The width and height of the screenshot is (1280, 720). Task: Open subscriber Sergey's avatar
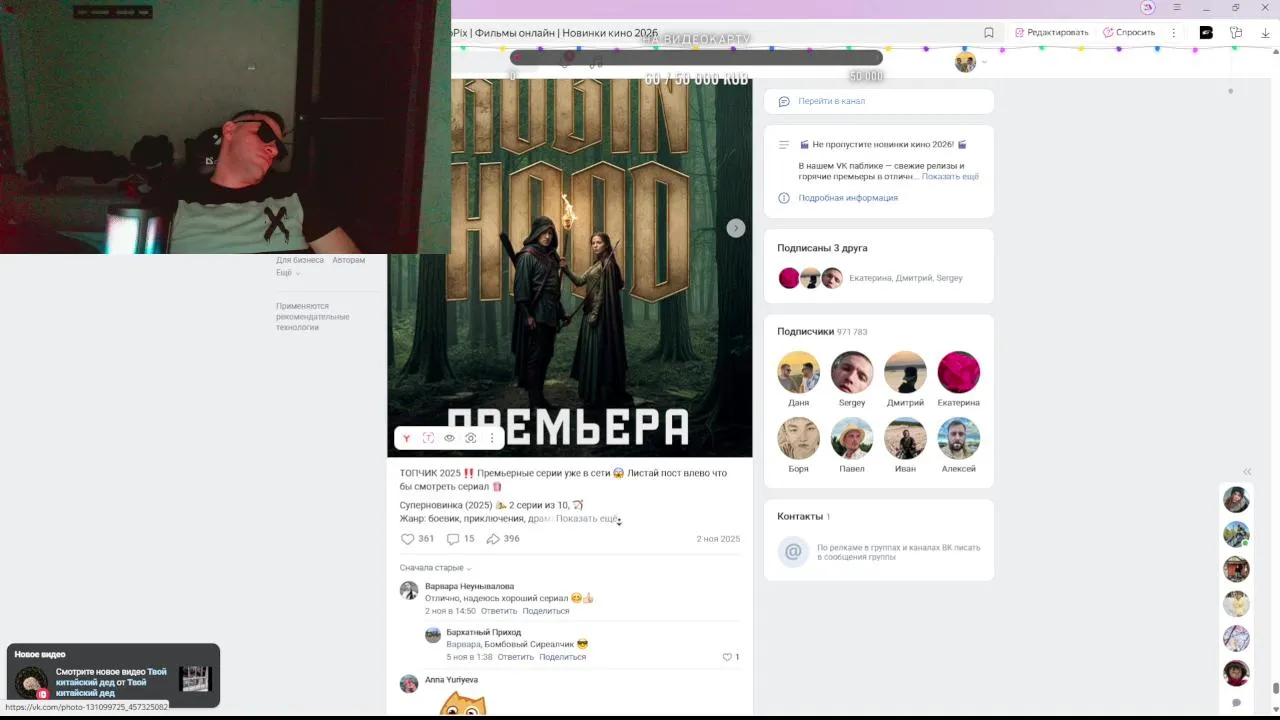pos(852,372)
